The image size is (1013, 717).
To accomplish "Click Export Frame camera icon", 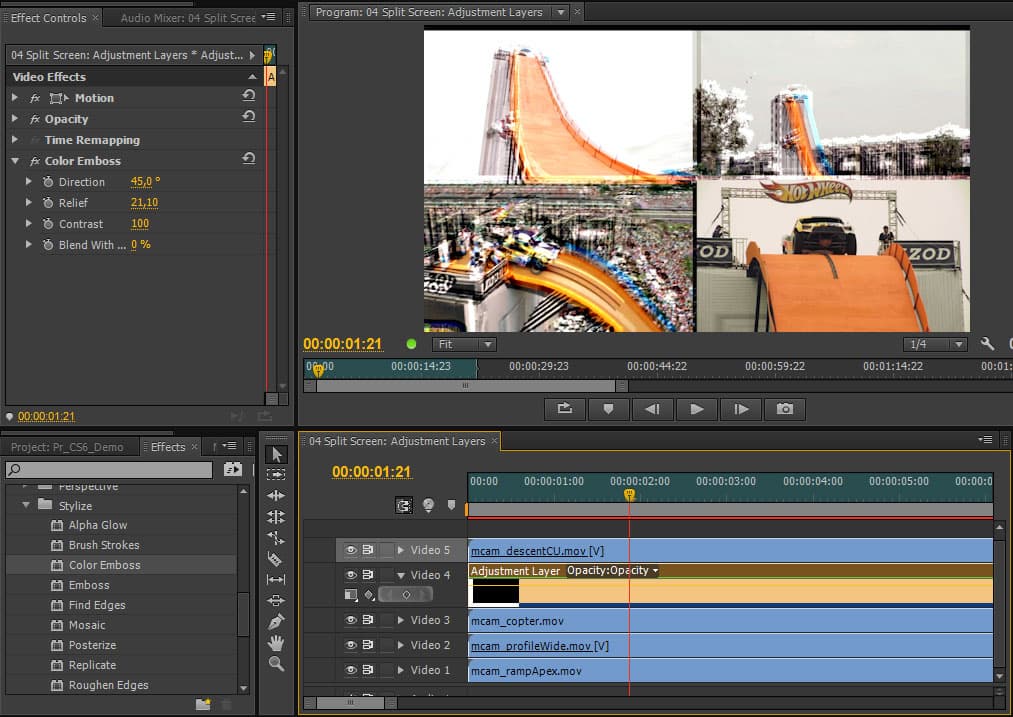I will (x=785, y=409).
